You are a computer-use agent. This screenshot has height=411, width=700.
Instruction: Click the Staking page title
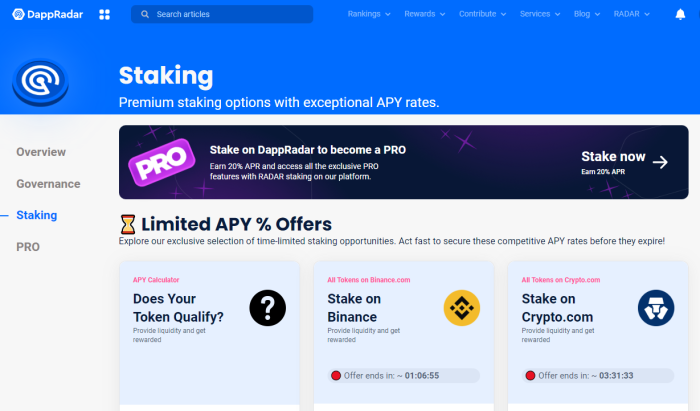point(166,76)
